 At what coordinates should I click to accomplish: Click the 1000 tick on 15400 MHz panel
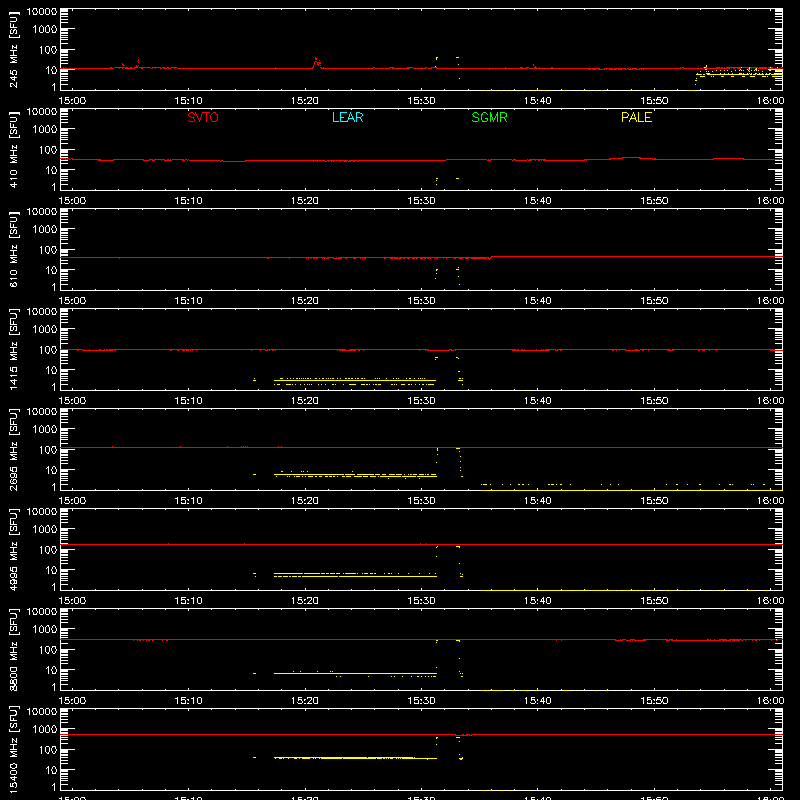[45, 730]
